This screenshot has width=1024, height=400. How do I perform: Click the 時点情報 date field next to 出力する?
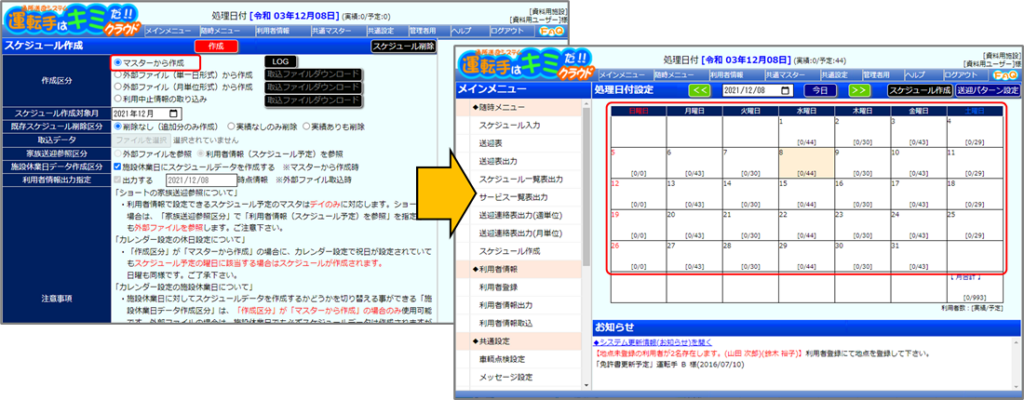click(200, 180)
